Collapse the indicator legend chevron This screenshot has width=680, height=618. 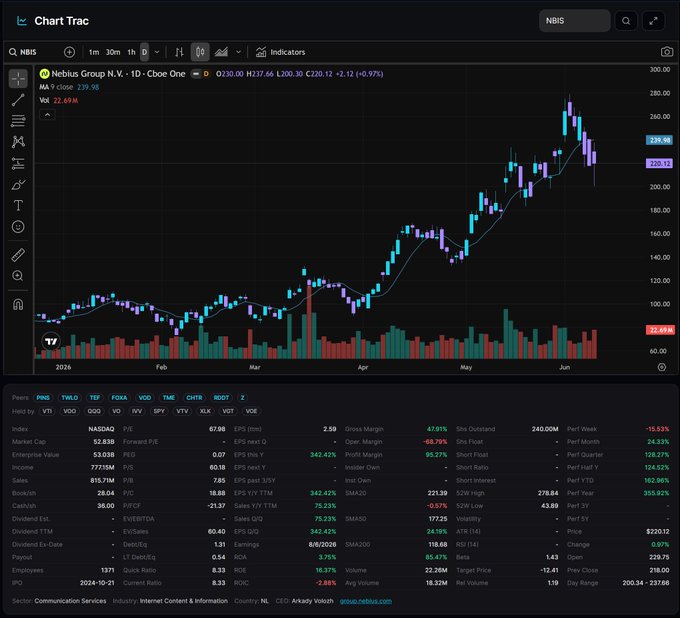[x=47, y=114]
